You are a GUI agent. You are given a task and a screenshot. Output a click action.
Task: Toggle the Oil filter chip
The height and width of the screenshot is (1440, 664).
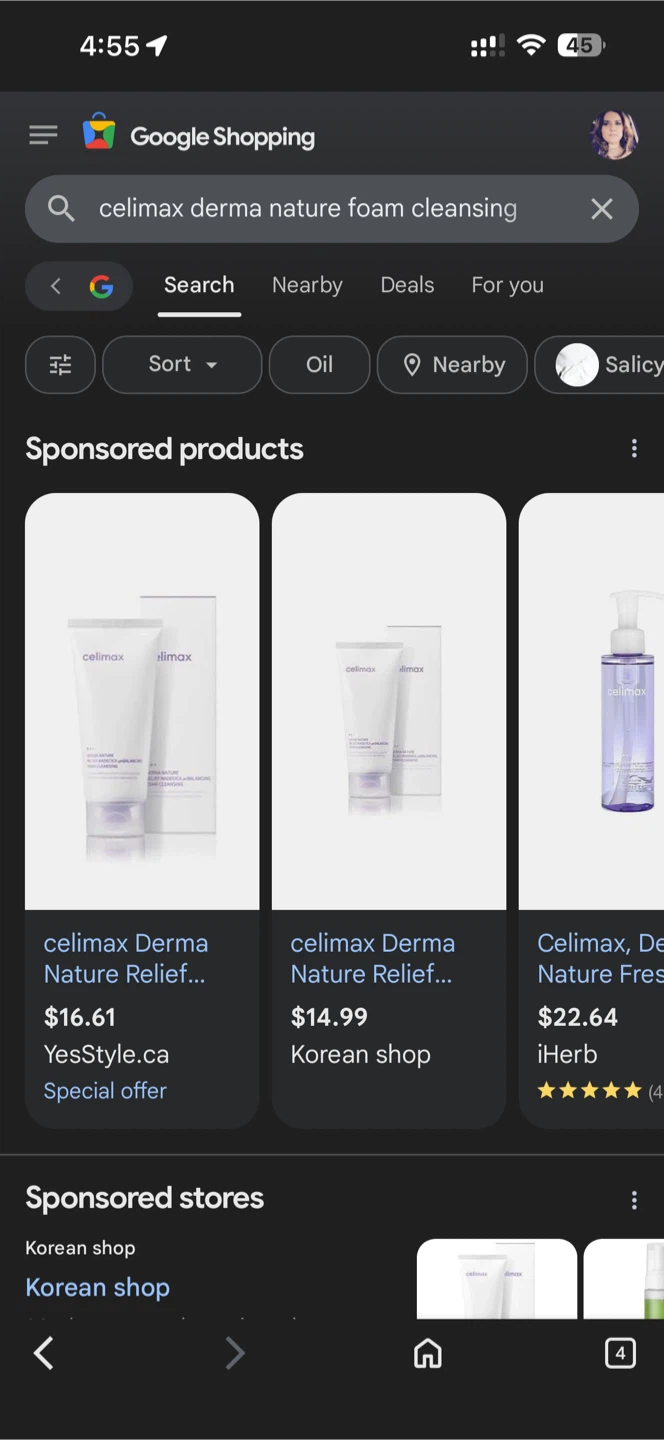319,365
